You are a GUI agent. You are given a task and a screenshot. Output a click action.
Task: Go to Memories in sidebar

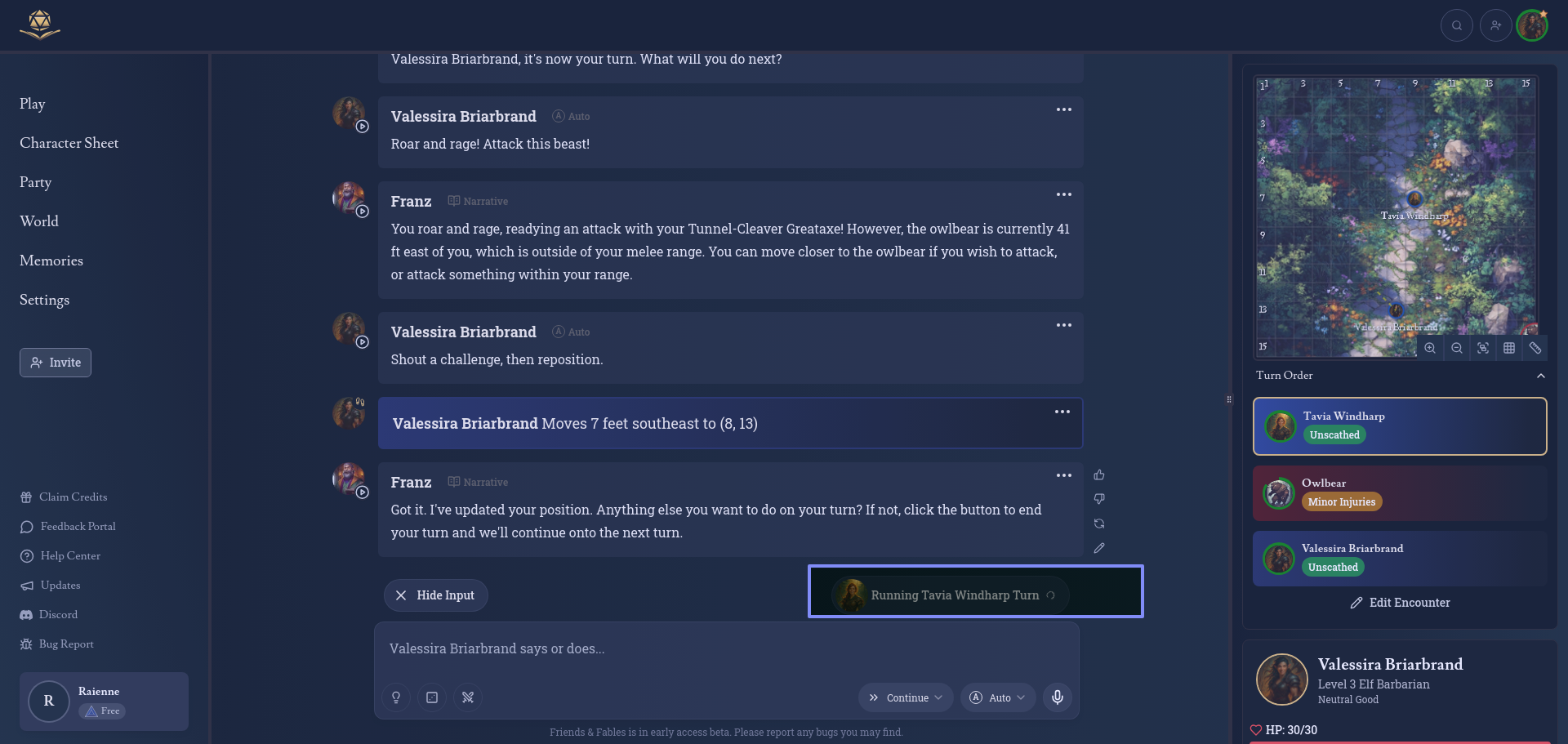tap(51, 261)
